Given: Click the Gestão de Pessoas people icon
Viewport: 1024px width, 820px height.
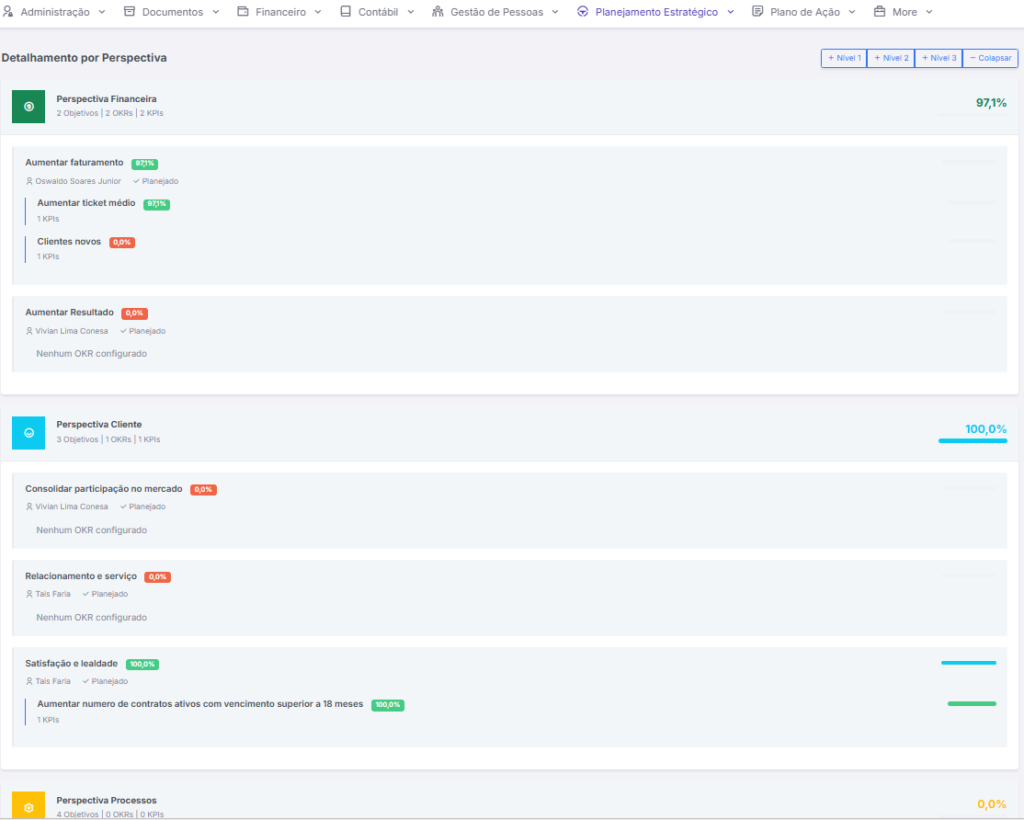Looking at the screenshot, I should click(438, 12).
